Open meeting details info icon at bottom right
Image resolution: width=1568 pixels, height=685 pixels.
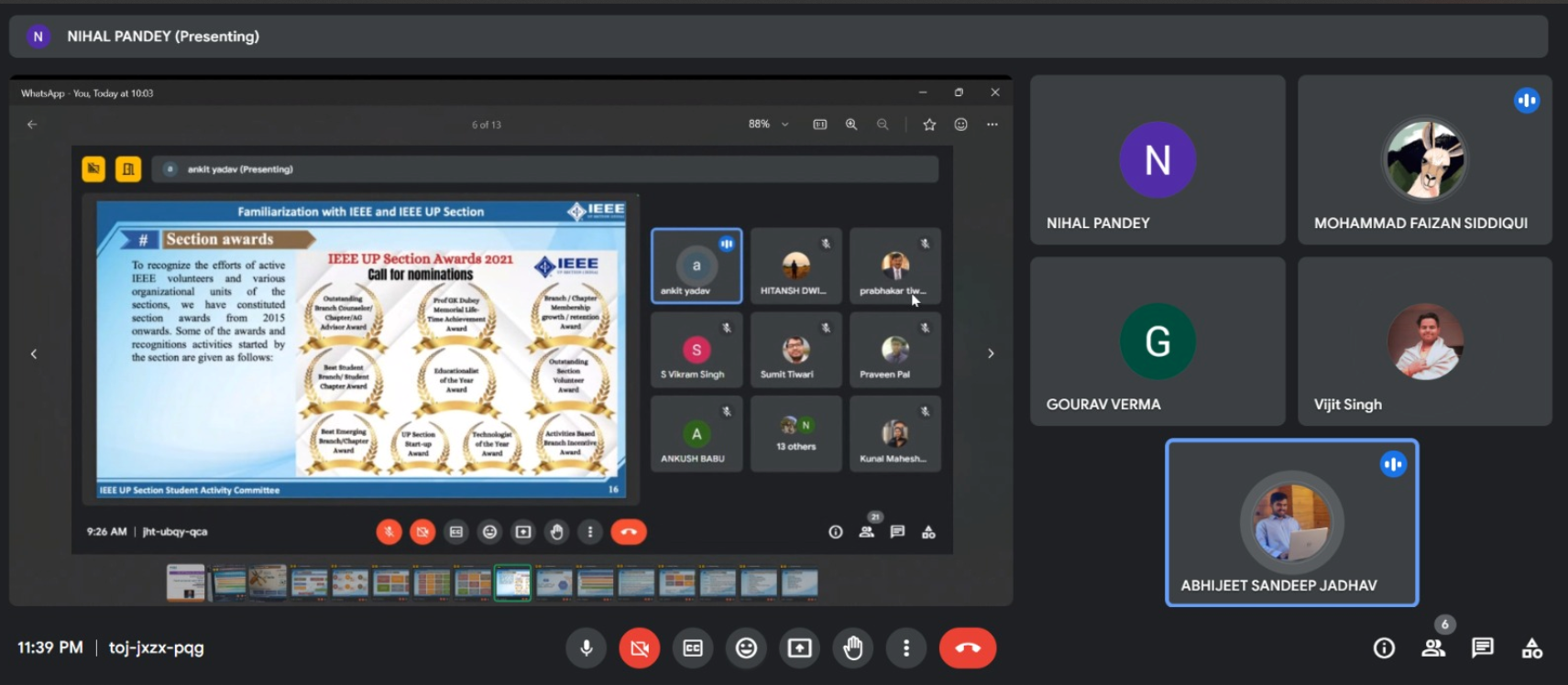(x=1384, y=648)
